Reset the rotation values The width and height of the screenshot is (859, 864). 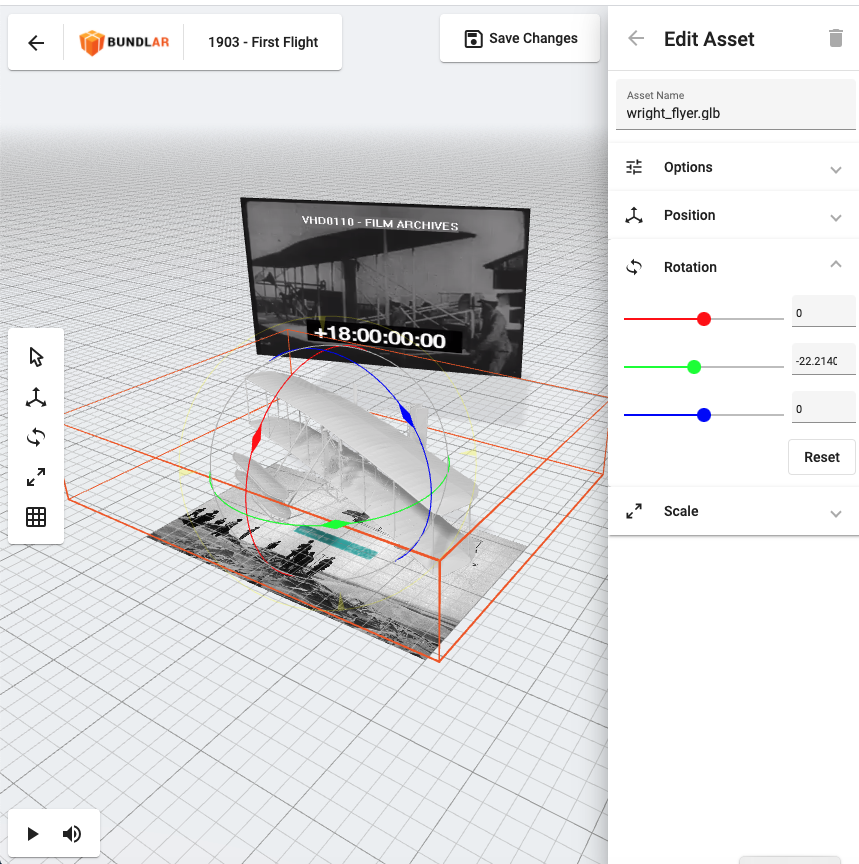tap(821, 457)
